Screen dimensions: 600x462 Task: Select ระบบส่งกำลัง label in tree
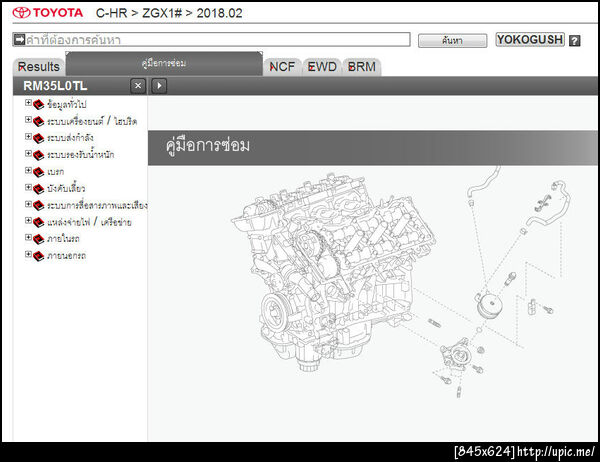tap(70, 138)
